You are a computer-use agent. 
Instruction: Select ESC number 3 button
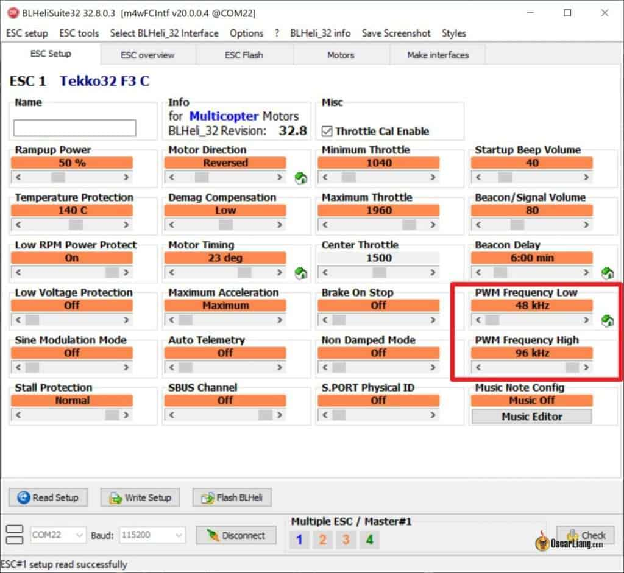346,540
